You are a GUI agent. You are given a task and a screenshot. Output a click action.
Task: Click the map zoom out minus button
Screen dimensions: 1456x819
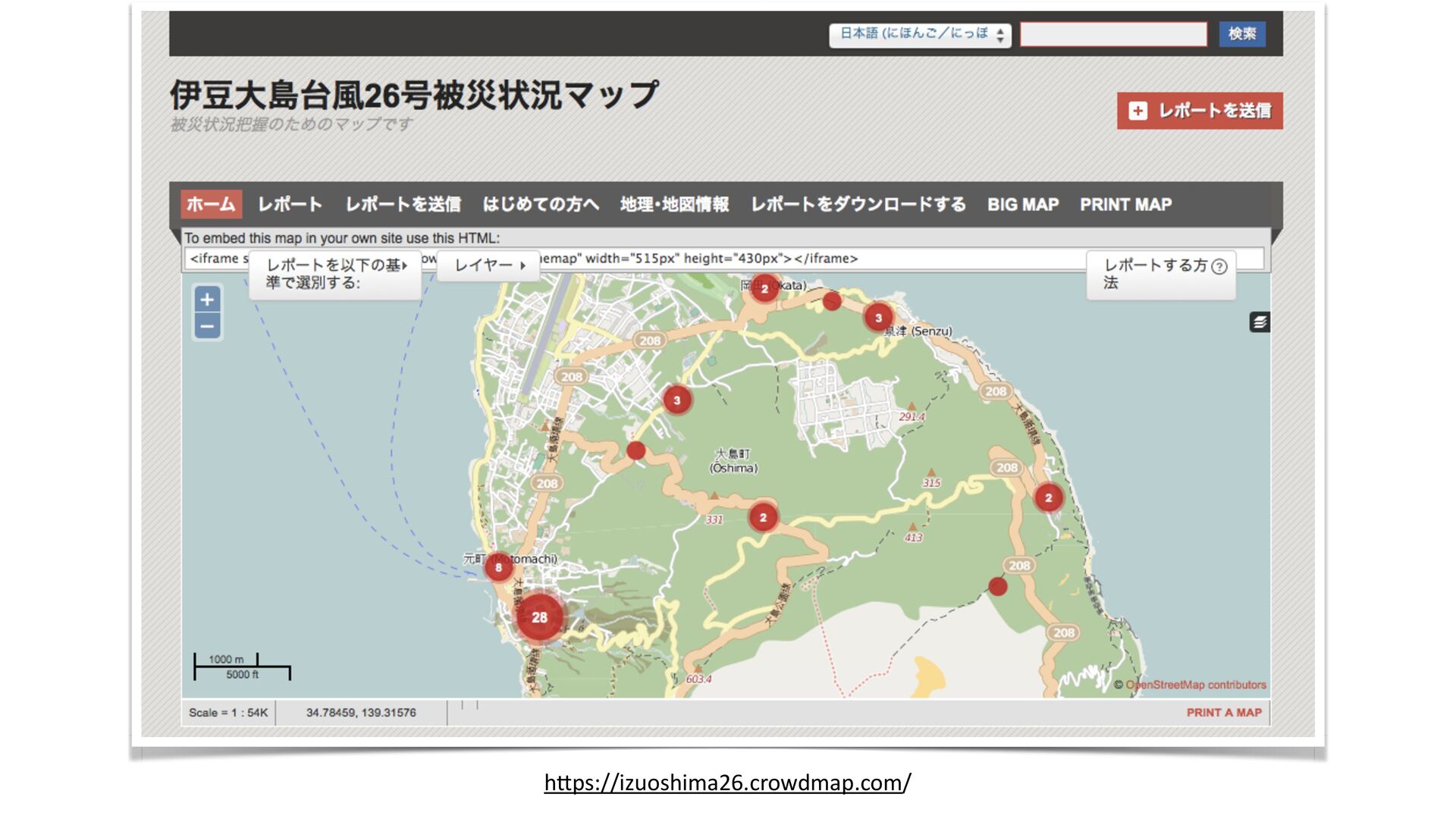207,327
